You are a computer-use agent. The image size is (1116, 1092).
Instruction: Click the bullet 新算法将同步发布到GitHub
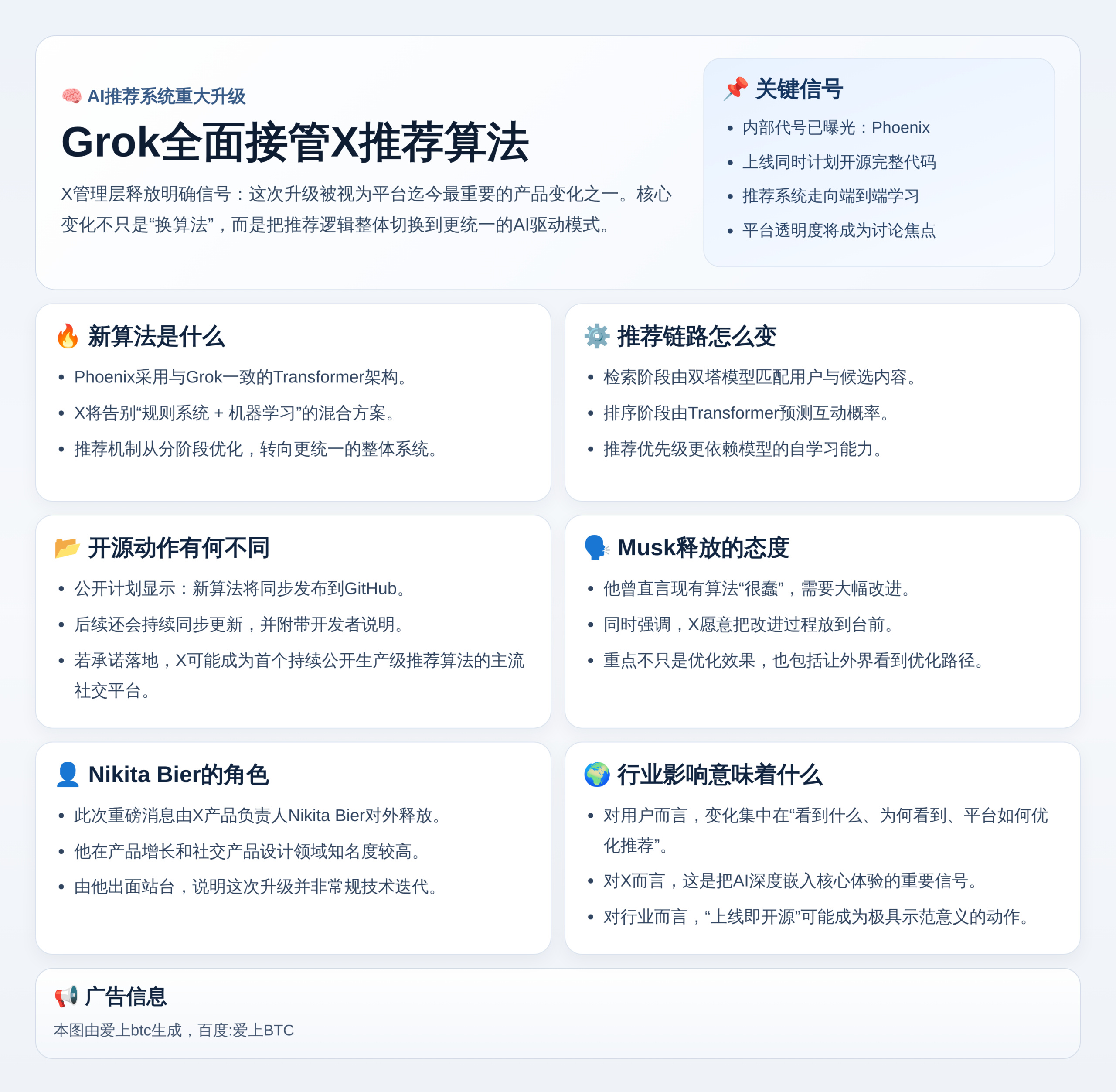(x=240, y=588)
